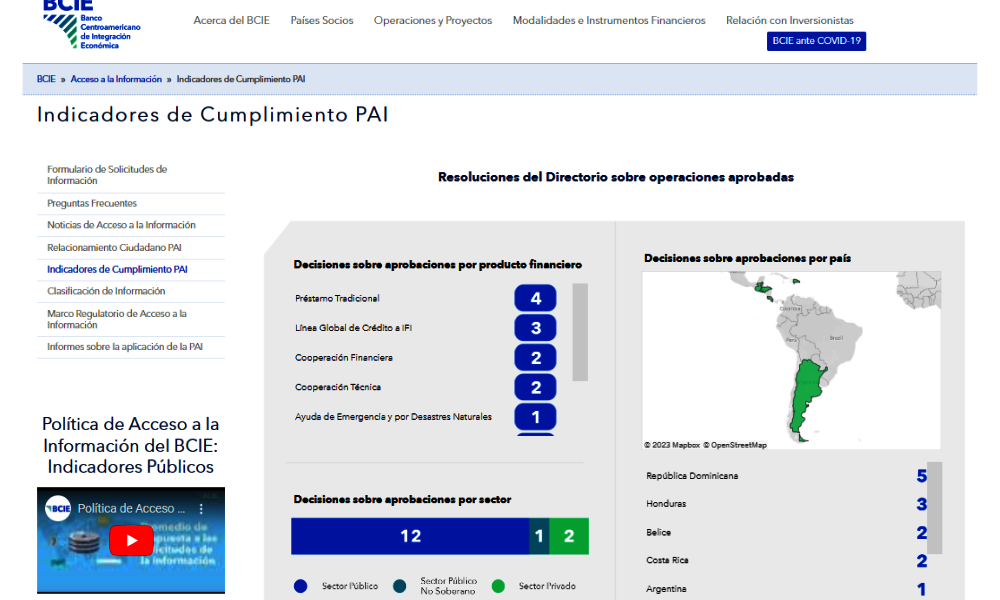Click the Sector Público No Soberano legend dot

click(x=400, y=586)
